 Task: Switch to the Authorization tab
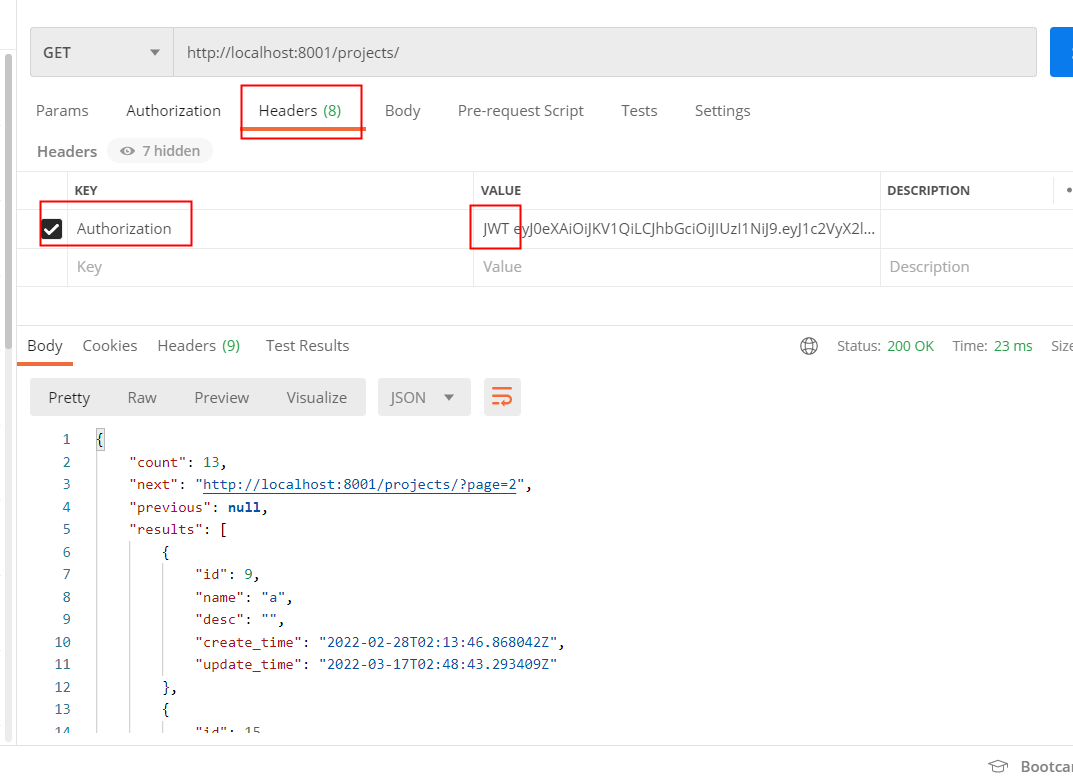[x=173, y=111]
